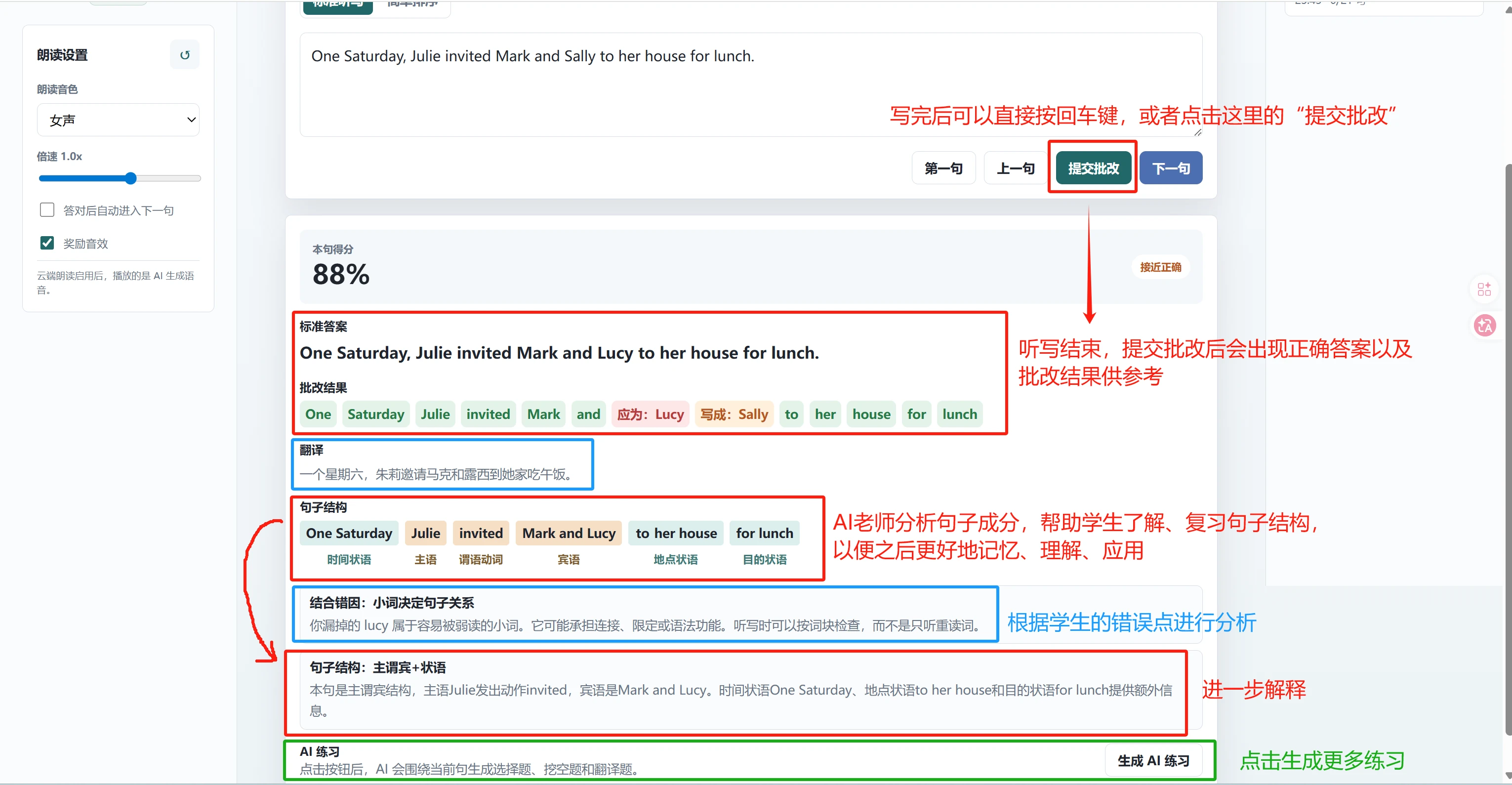
Task: Click 生成 AI 练习 button
Action: pyautogui.click(x=1153, y=760)
